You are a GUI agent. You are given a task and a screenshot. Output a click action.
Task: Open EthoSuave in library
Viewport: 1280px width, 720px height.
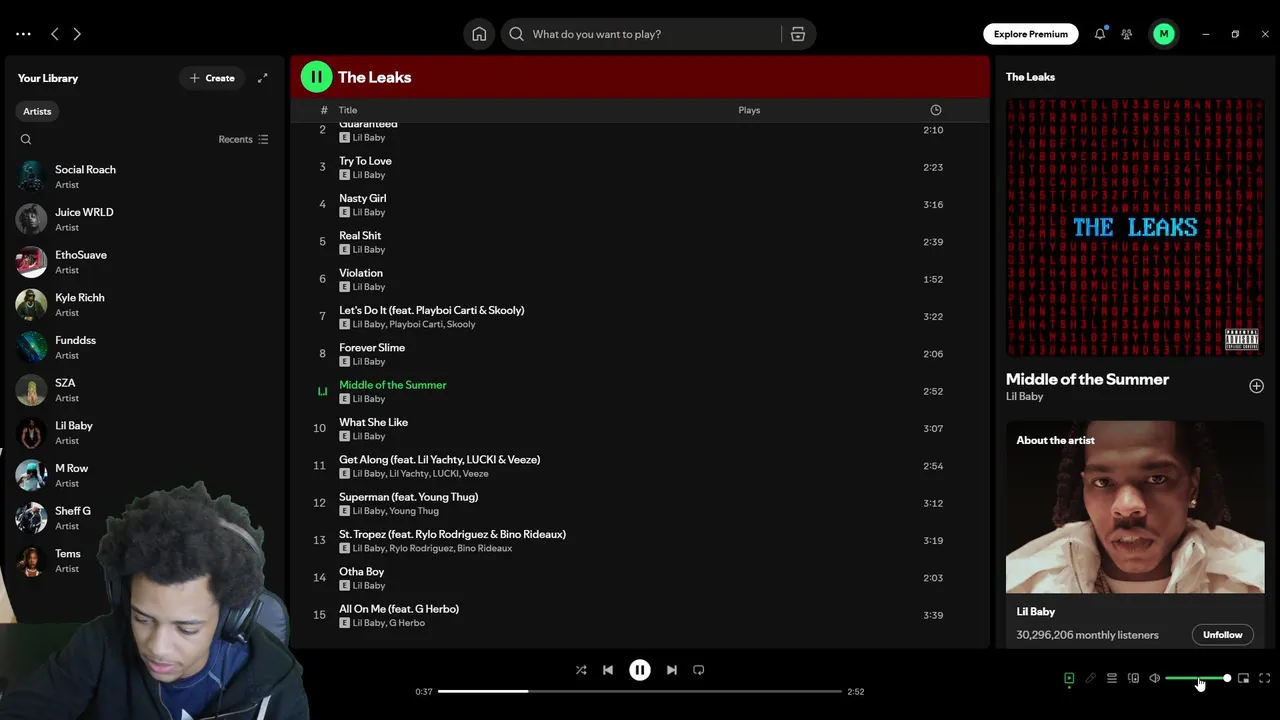pyautogui.click(x=143, y=262)
